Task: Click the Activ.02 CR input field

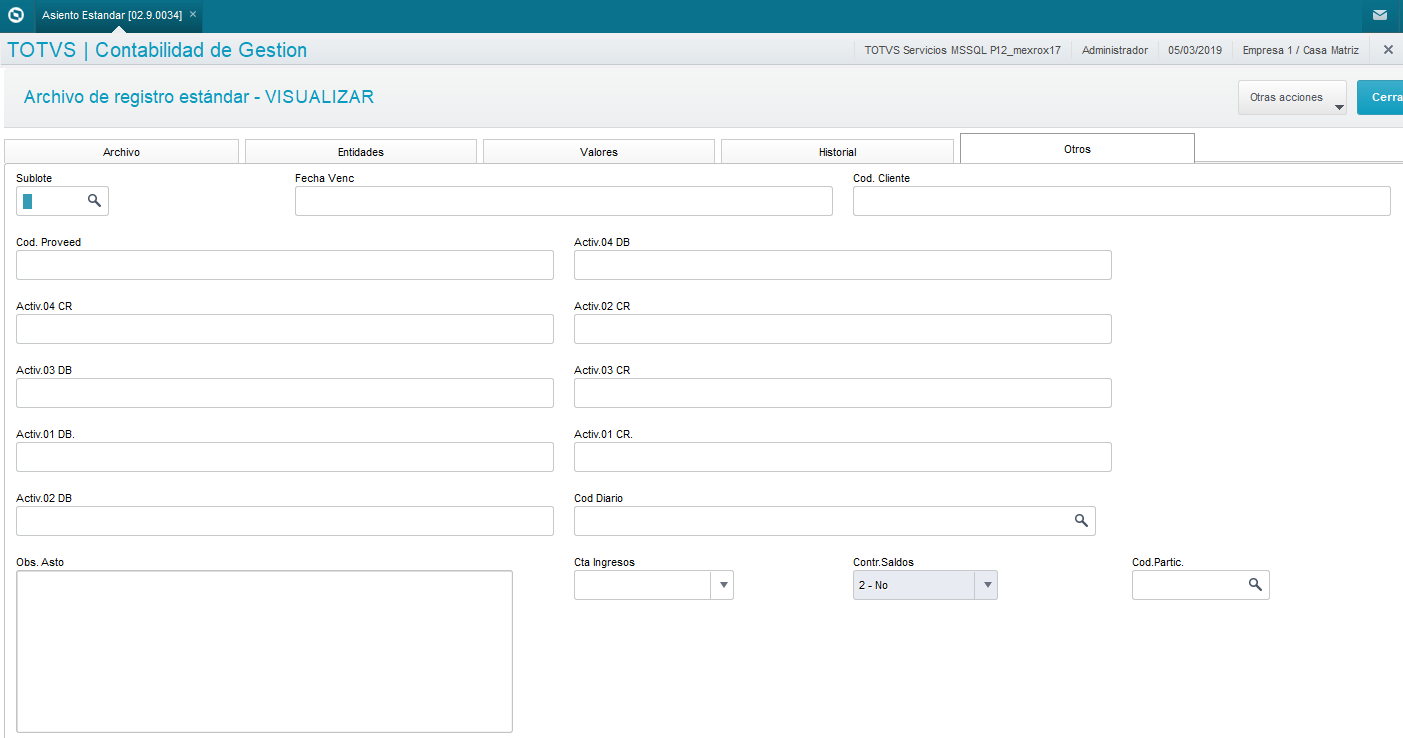Action: (843, 329)
